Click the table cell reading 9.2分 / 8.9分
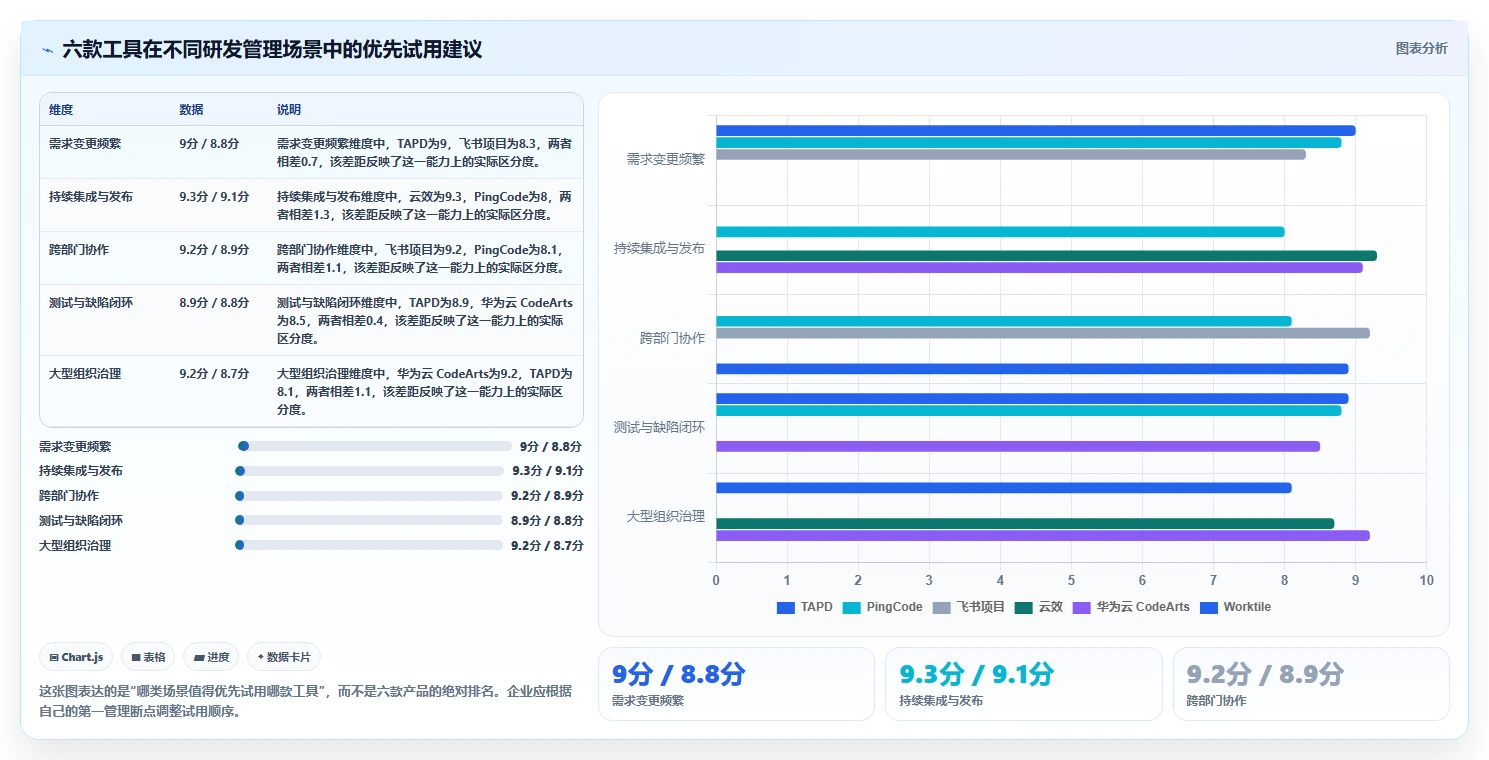The height and width of the screenshot is (760, 1489). pos(214,250)
